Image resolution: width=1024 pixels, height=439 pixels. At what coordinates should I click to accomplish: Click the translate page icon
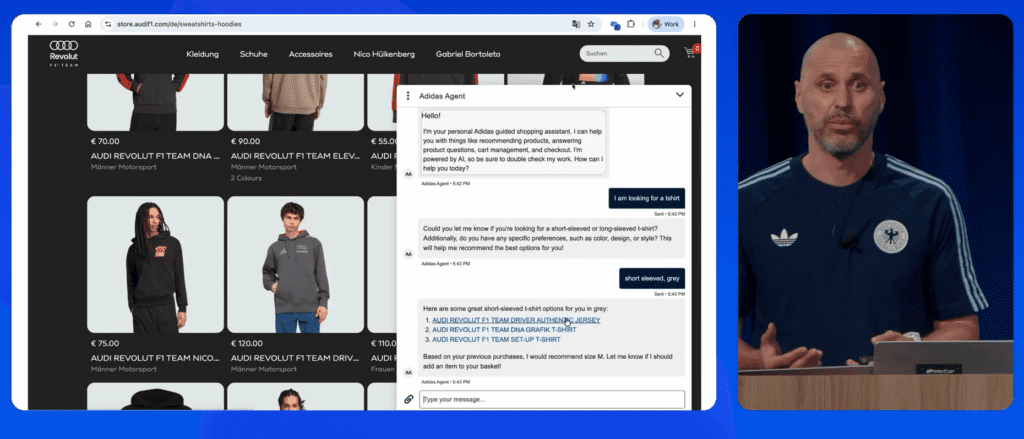click(x=575, y=24)
